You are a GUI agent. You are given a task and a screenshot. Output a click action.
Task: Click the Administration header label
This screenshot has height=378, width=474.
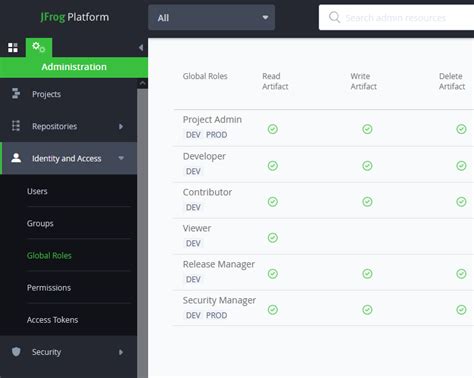tap(74, 67)
